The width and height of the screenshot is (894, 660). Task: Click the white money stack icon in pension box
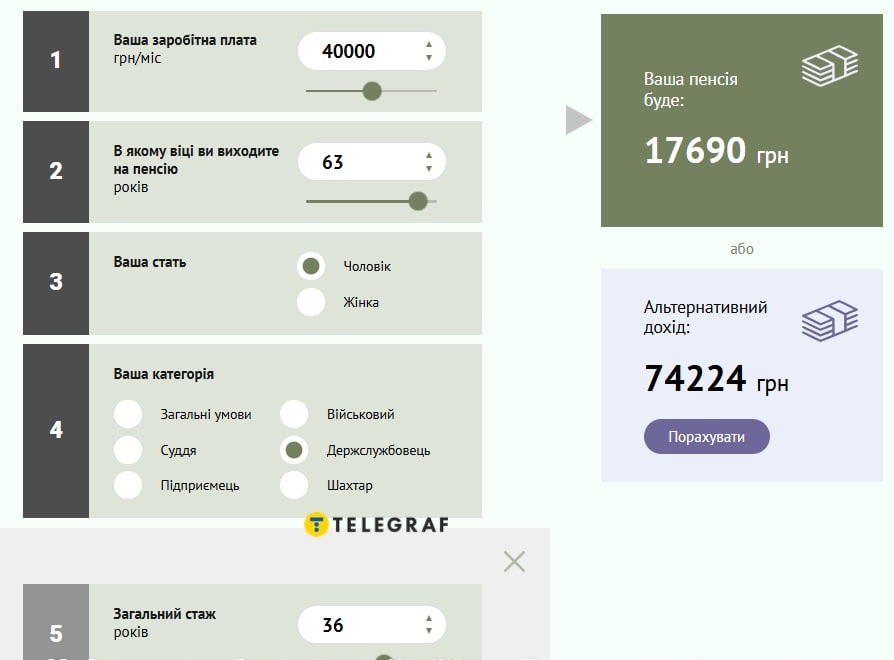[830, 66]
